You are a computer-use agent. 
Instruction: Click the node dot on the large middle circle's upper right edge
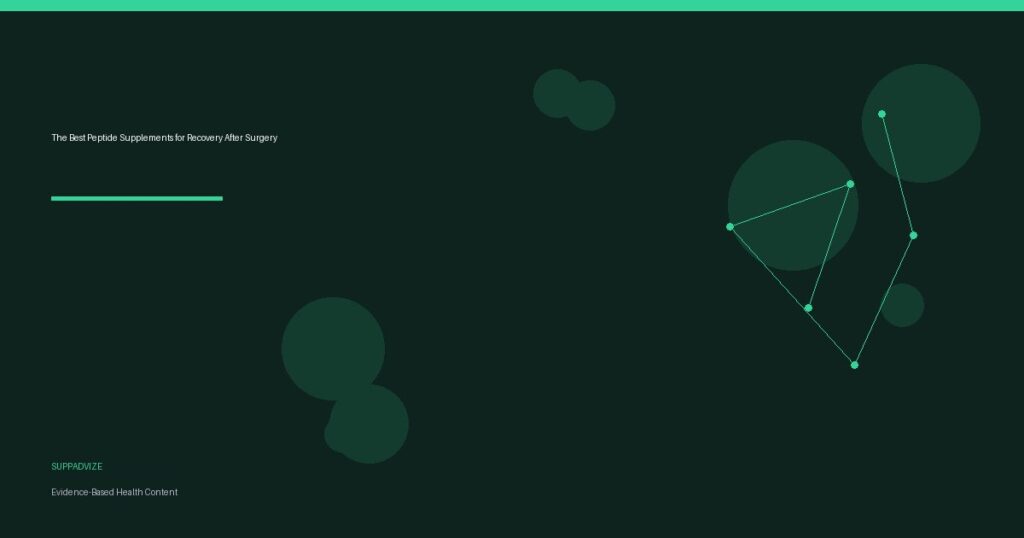pyautogui.click(x=850, y=184)
